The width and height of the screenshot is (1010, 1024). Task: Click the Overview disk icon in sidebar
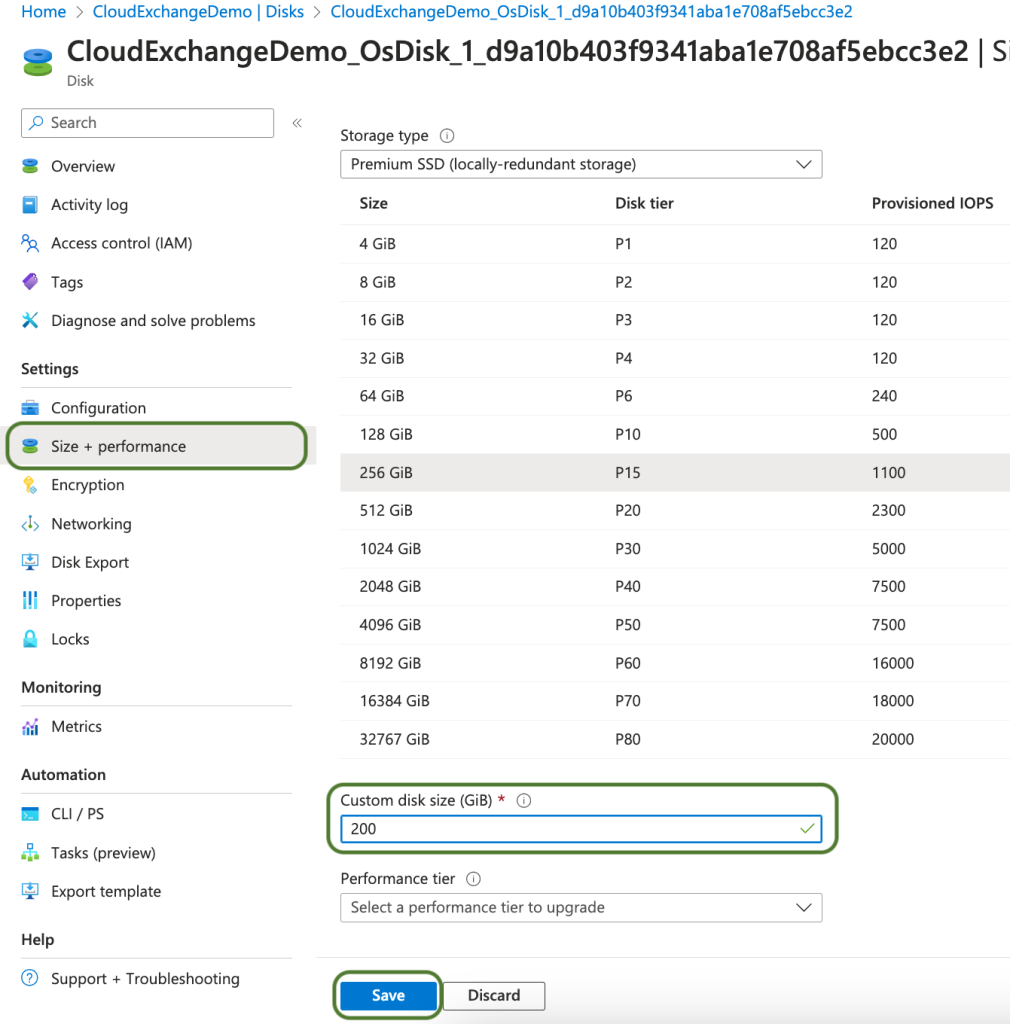click(30, 166)
